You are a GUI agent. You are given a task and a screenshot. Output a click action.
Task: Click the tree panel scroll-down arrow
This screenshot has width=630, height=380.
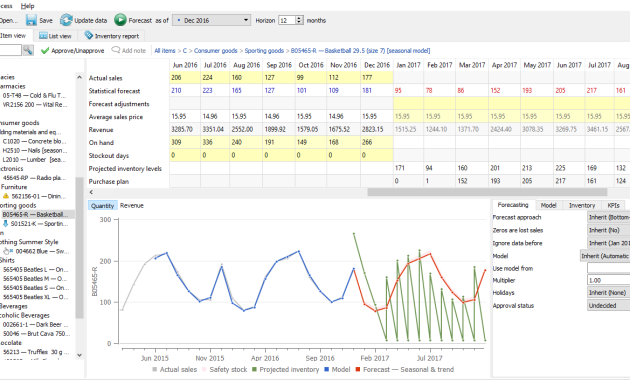click(79, 355)
